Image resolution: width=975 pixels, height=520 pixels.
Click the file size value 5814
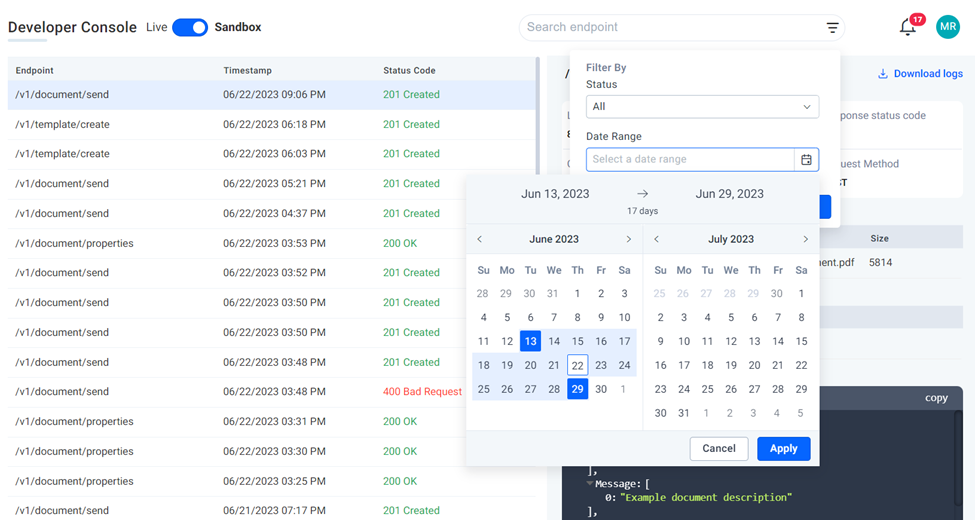coord(880,262)
